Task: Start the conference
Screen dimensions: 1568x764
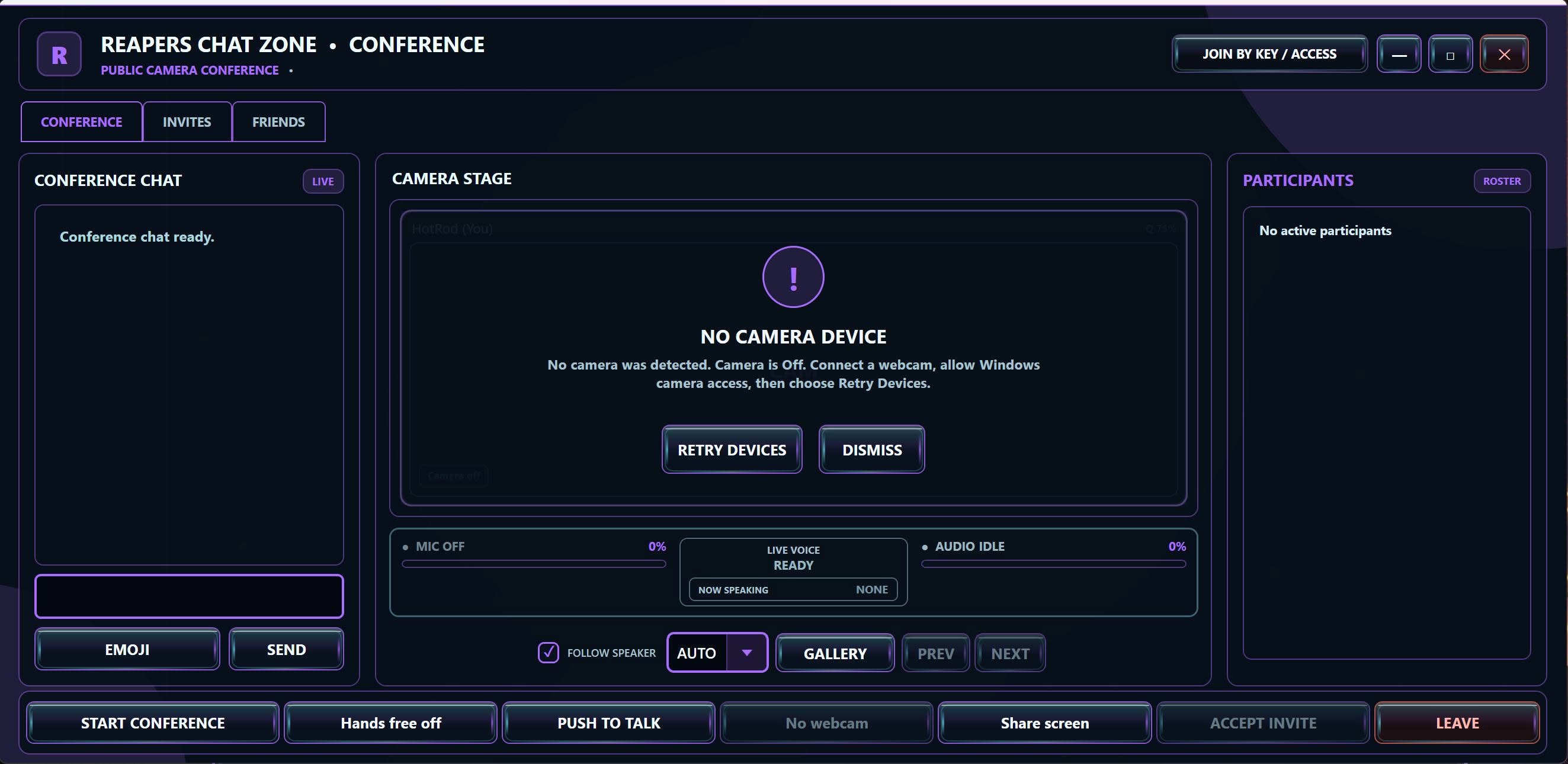Action: point(153,723)
